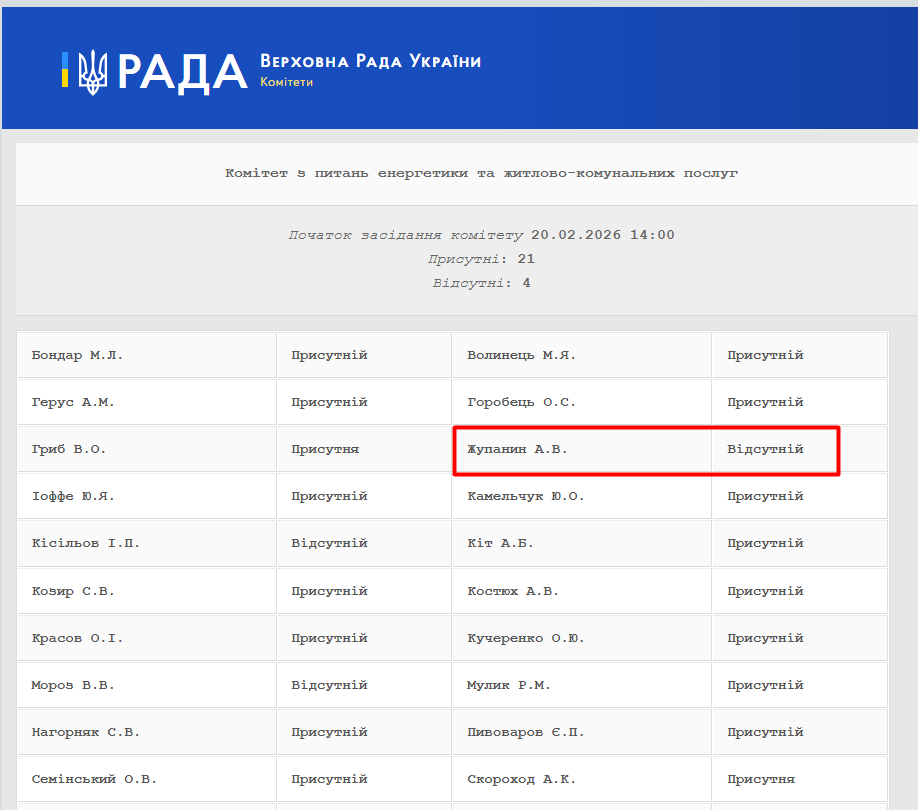This screenshot has width=918, height=810.
Task: Select the name Кісільов І.П.
Action: point(85,543)
